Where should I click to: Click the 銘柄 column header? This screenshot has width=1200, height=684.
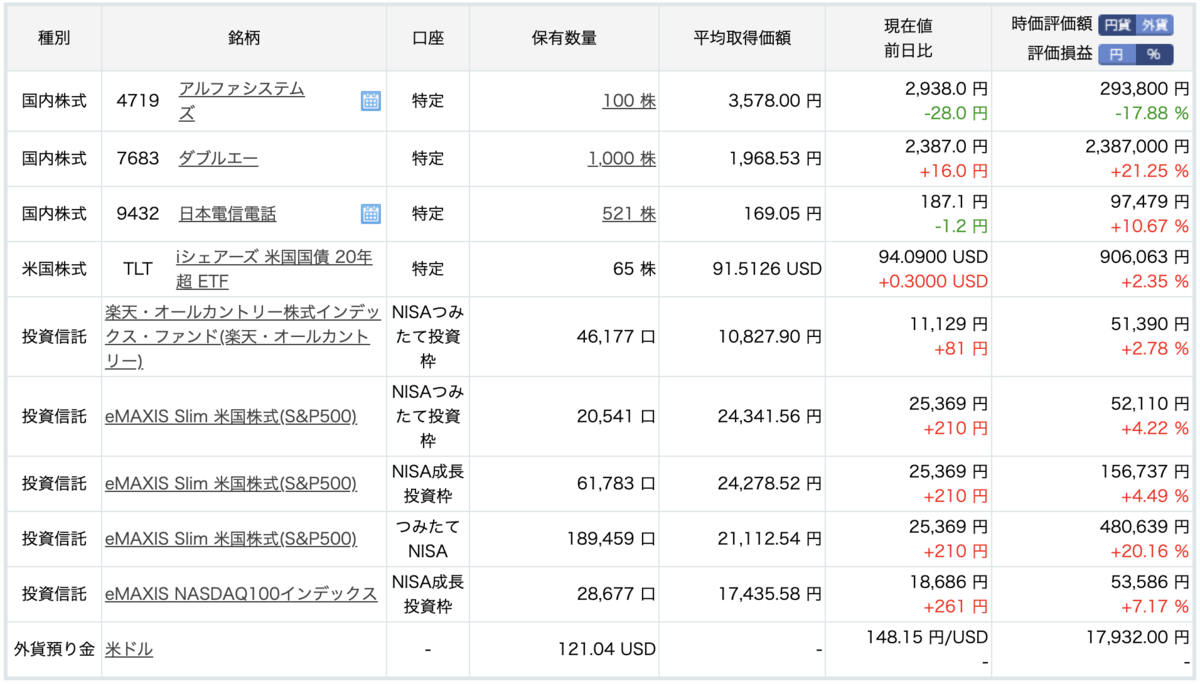[244, 38]
